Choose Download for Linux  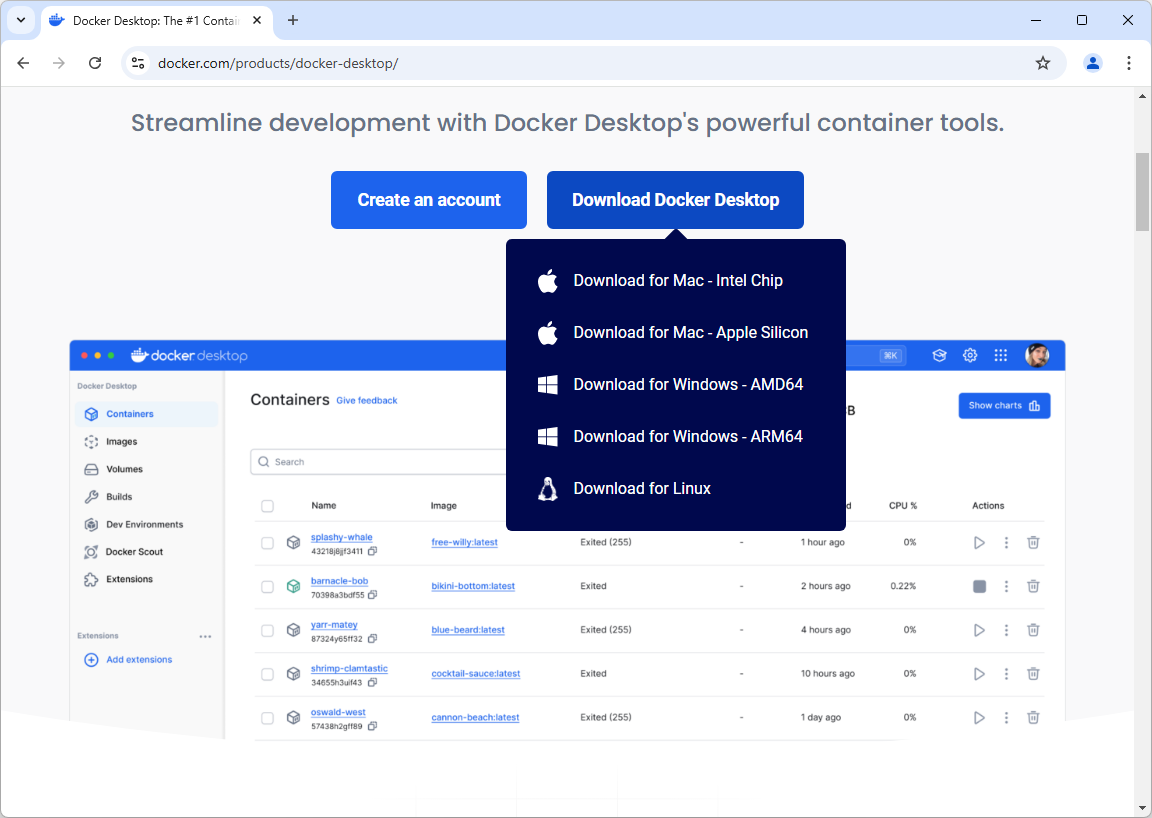624,489
